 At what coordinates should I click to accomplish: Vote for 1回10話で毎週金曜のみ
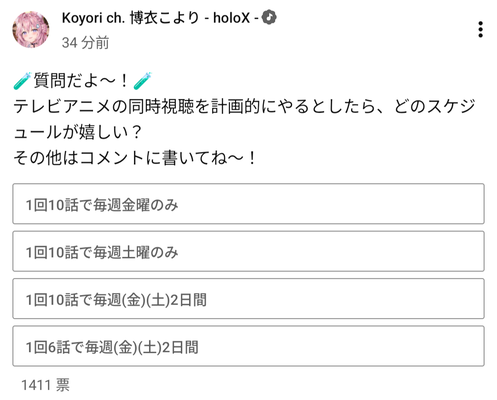click(x=248, y=204)
